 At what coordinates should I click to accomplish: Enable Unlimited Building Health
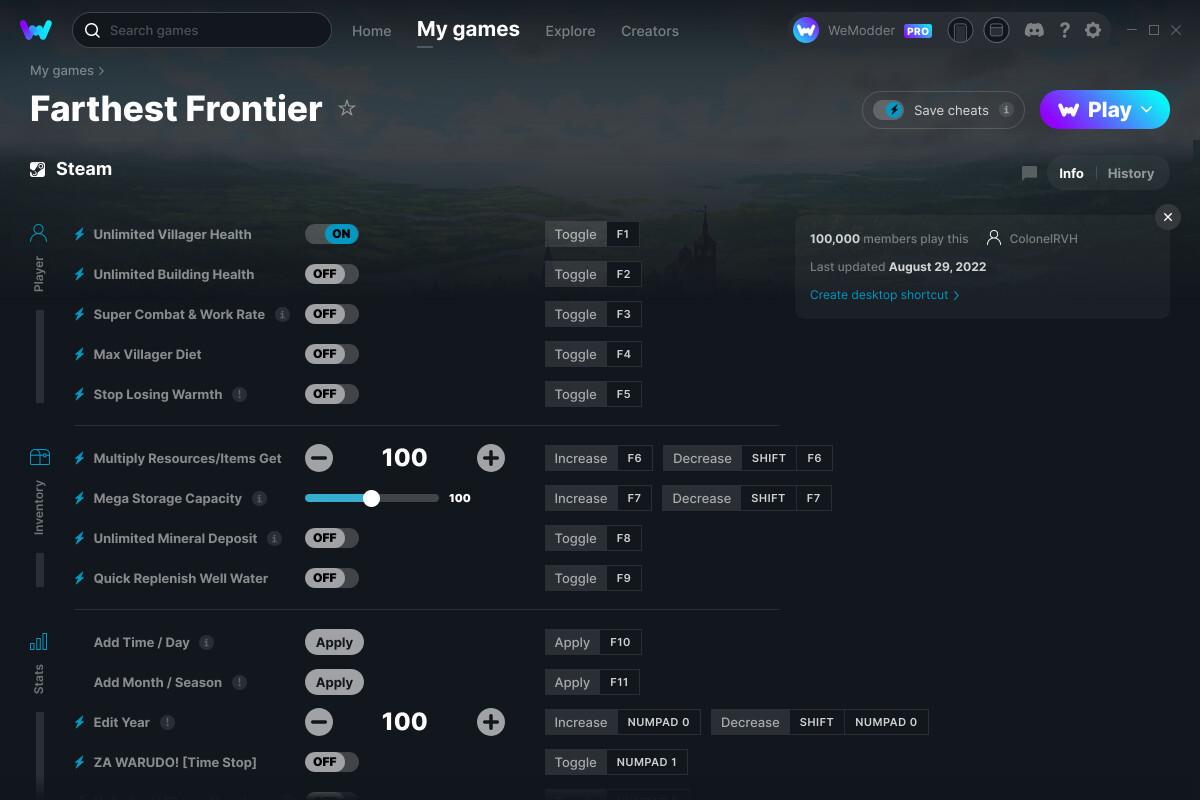[331, 274]
